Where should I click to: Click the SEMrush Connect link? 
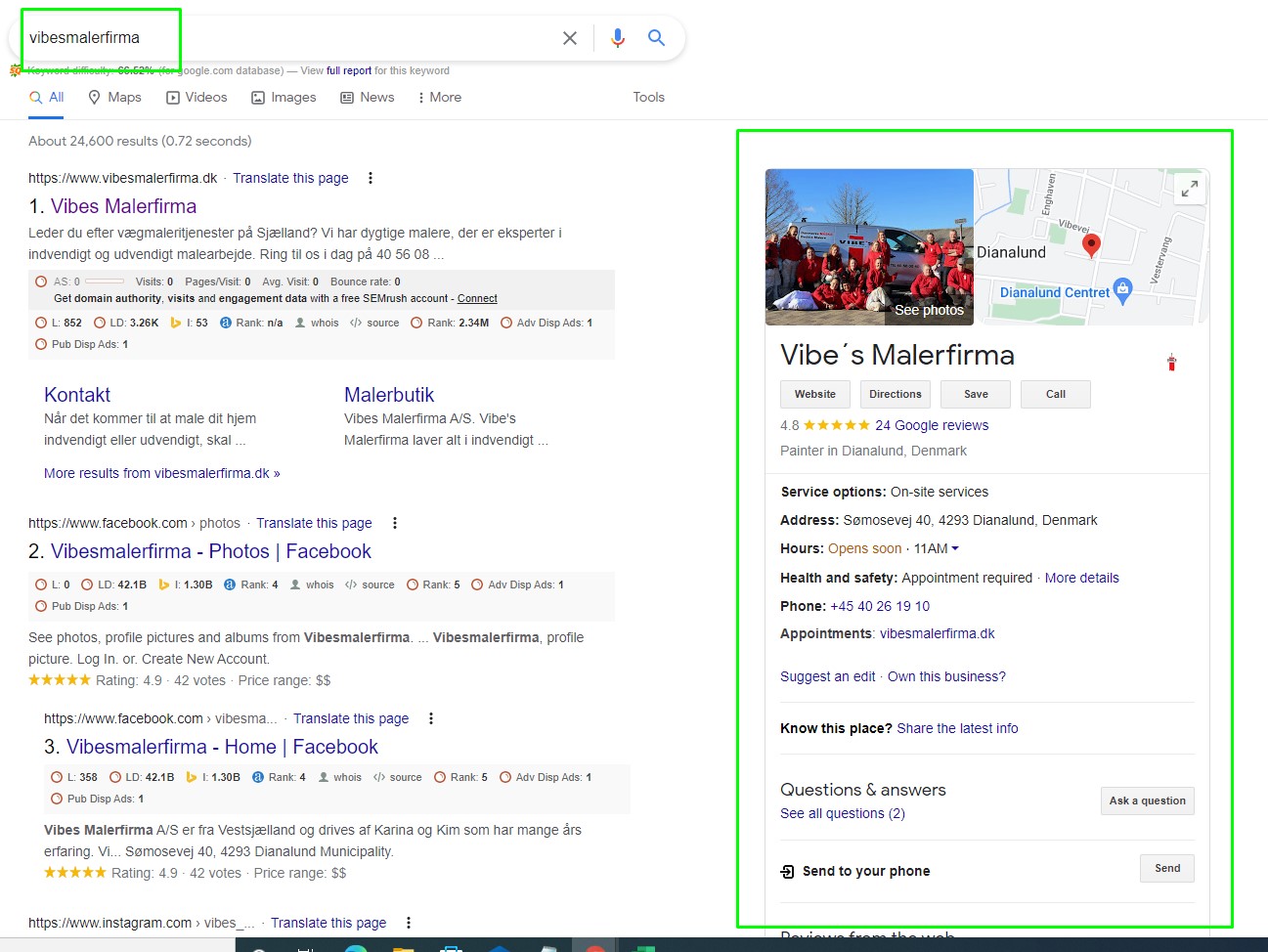[477, 299]
